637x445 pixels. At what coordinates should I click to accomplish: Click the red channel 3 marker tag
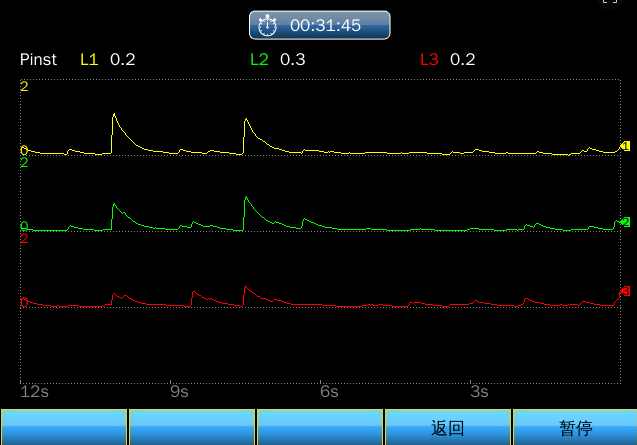[625, 291]
